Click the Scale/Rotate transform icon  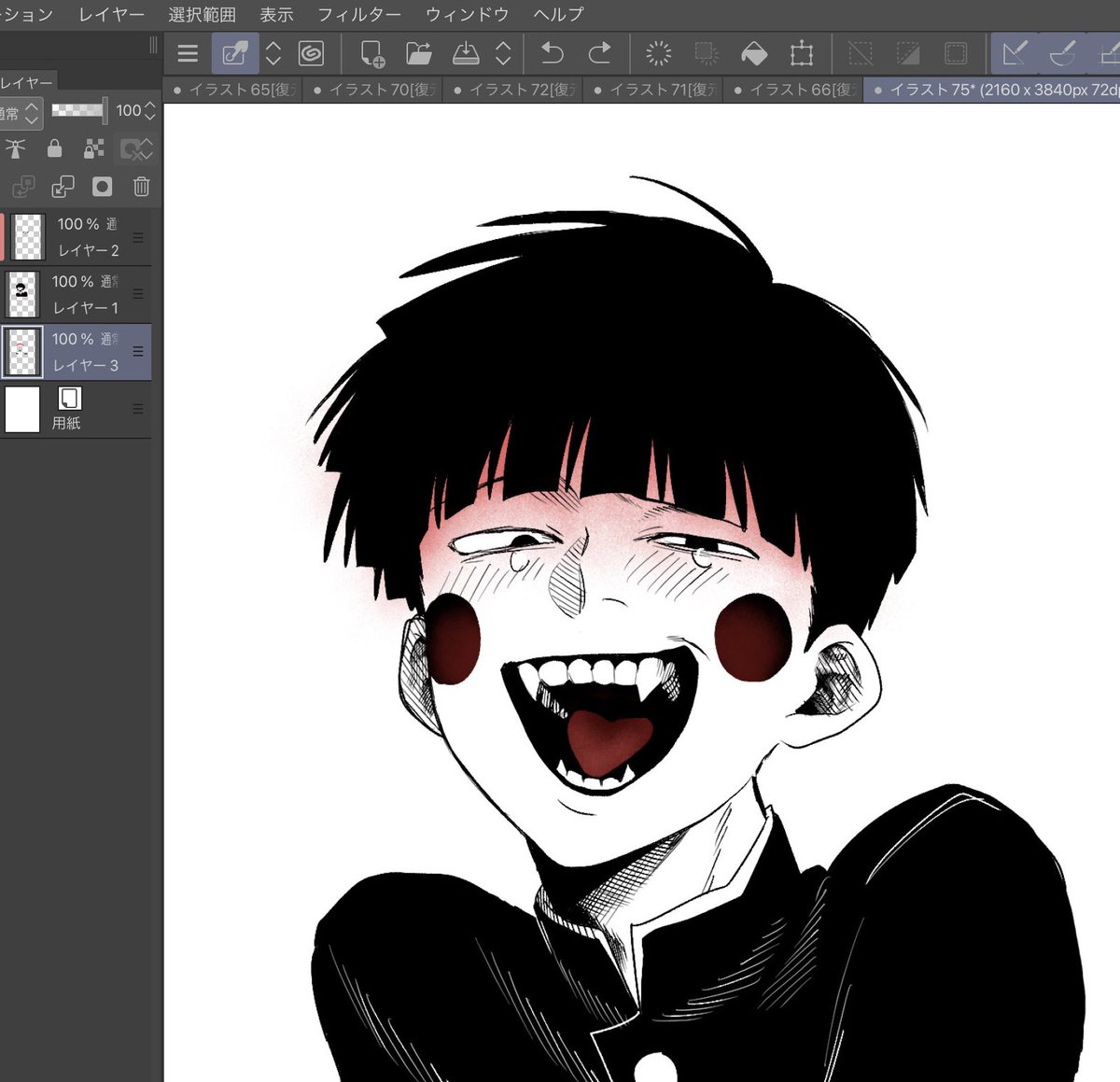click(802, 53)
